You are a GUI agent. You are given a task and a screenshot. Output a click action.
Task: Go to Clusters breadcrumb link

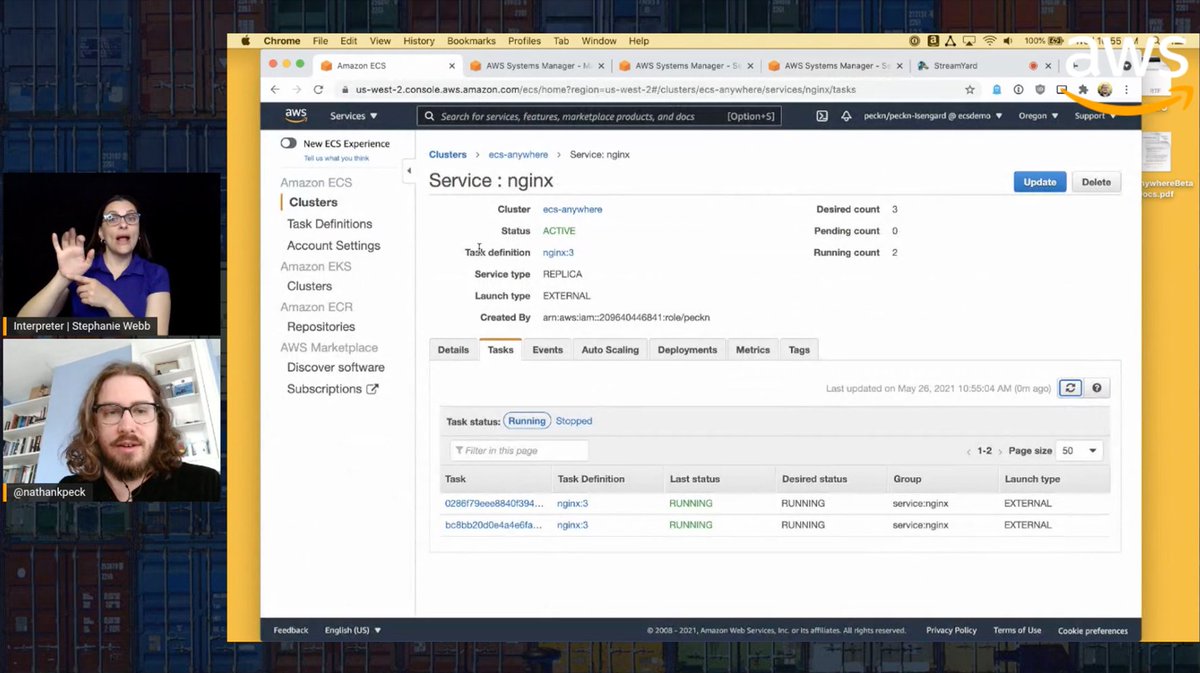coord(448,155)
